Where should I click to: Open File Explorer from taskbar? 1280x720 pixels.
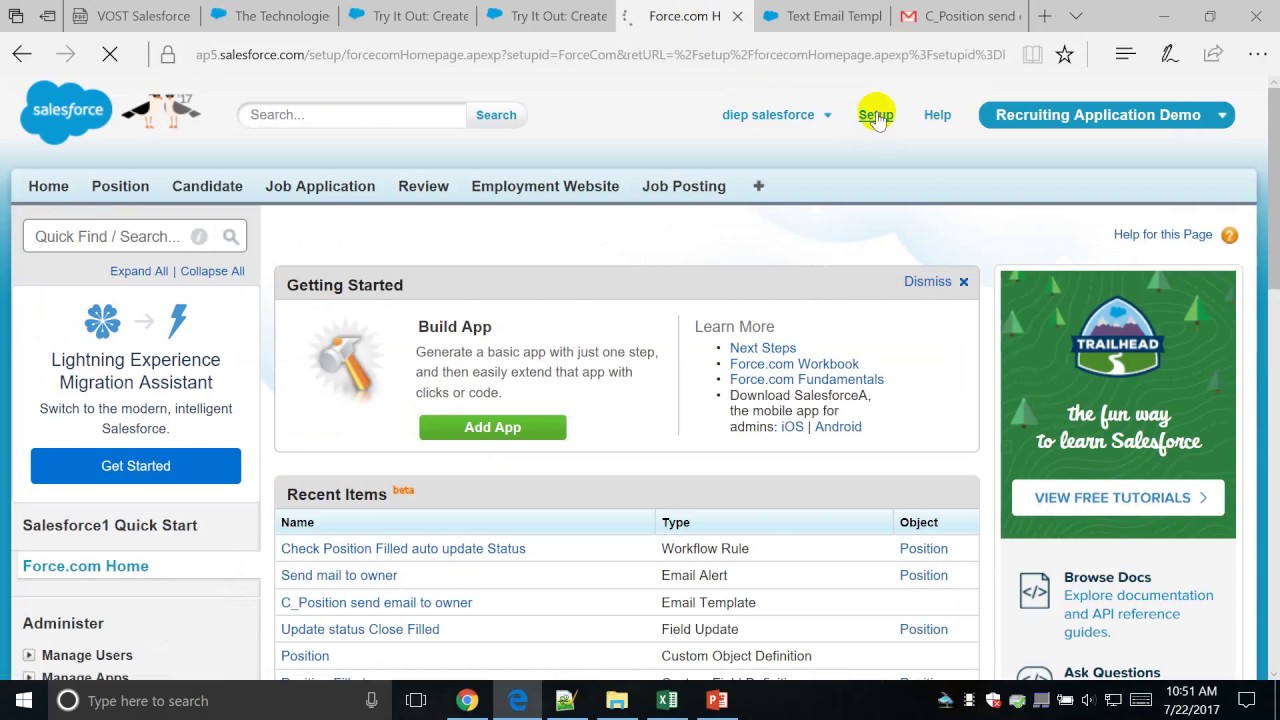617,700
